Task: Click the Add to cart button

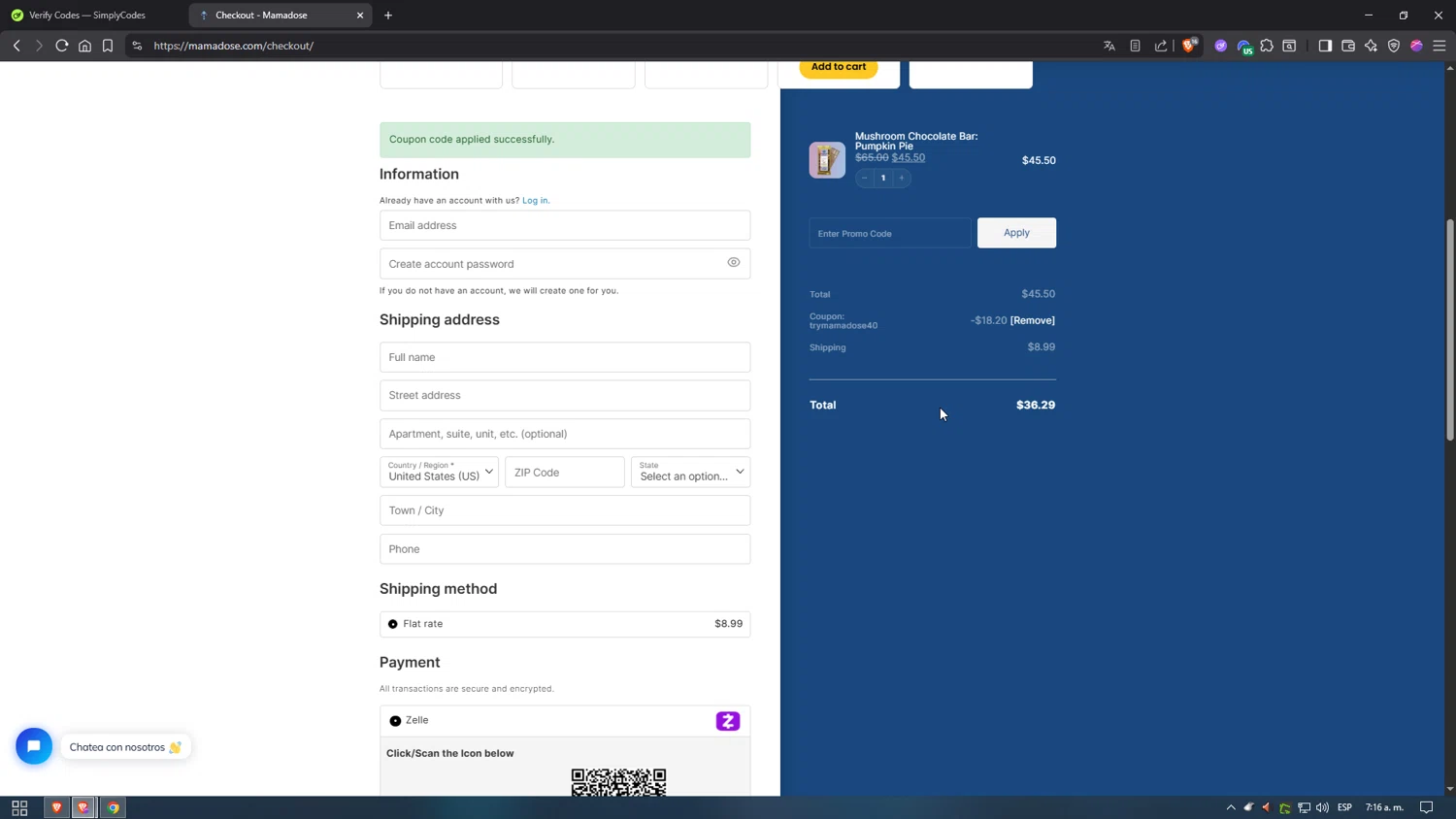Action: click(x=839, y=67)
